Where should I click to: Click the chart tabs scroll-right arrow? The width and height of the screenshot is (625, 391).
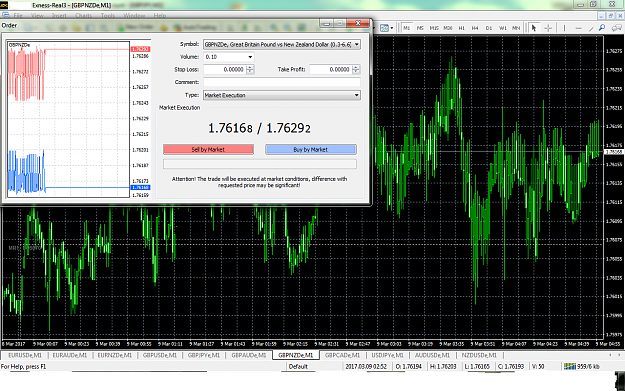coord(619,355)
